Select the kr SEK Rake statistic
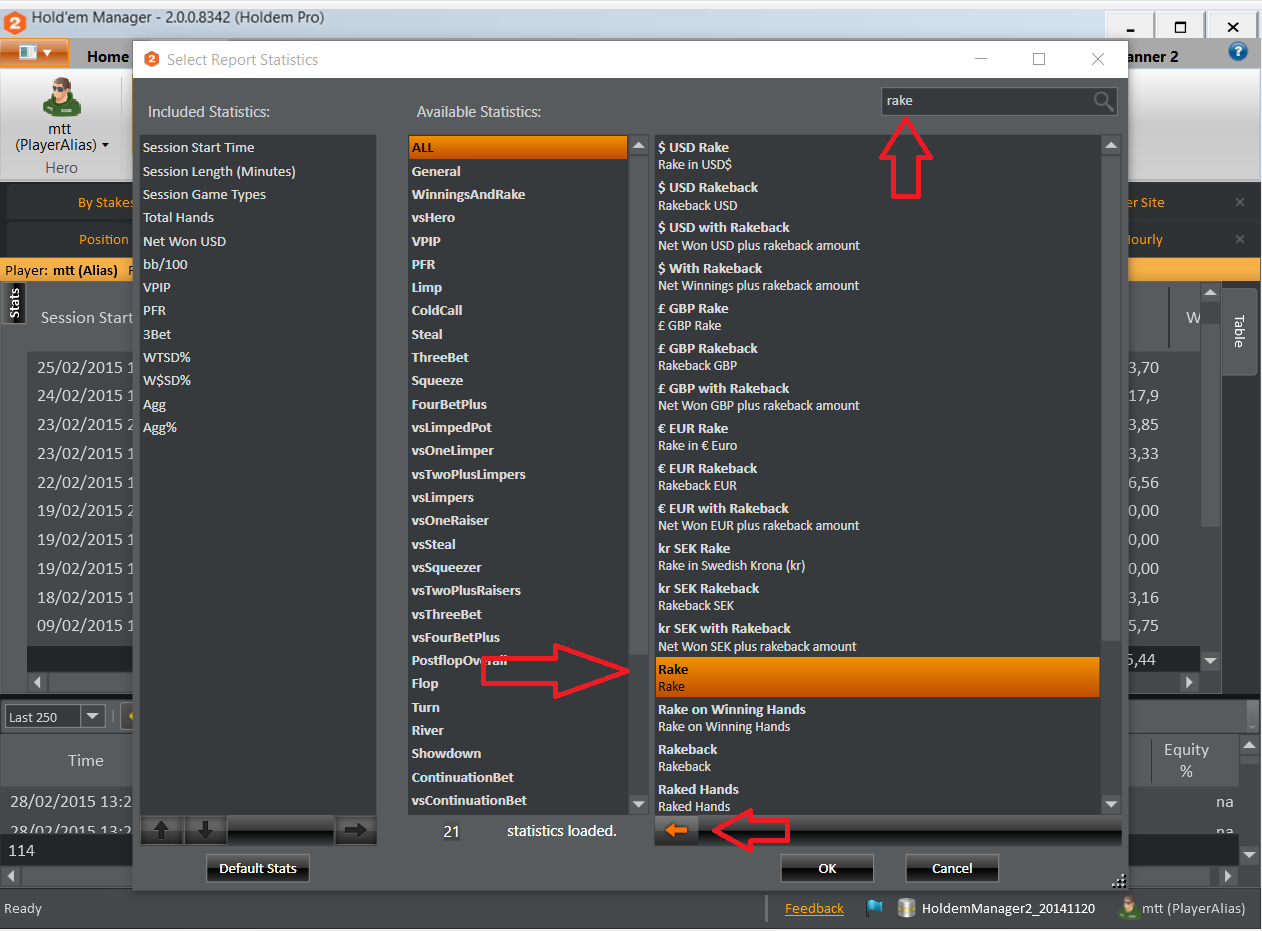Screen dimensions: 1262x931 click(x=877, y=556)
